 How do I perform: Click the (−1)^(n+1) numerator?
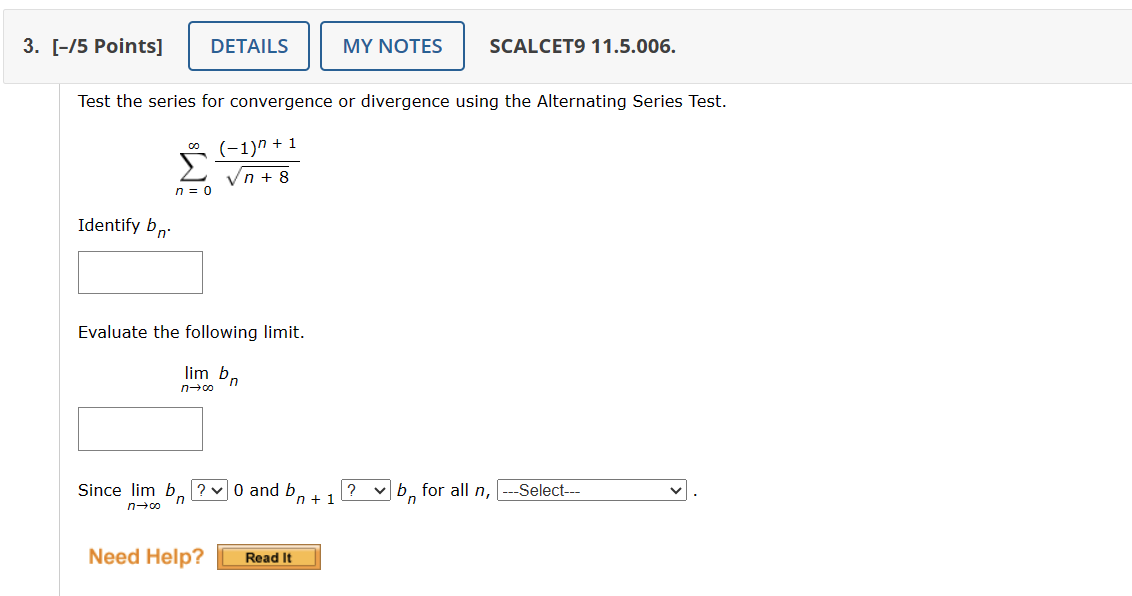tap(257, 146)
